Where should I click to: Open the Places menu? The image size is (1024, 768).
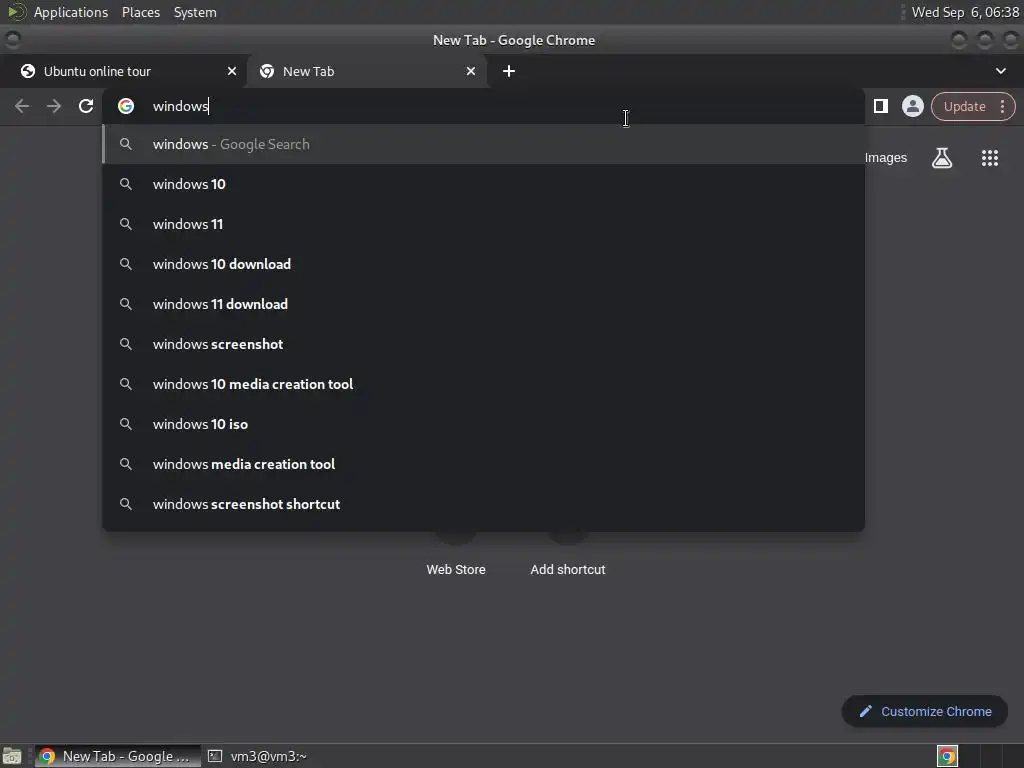[x=141, y=12]
